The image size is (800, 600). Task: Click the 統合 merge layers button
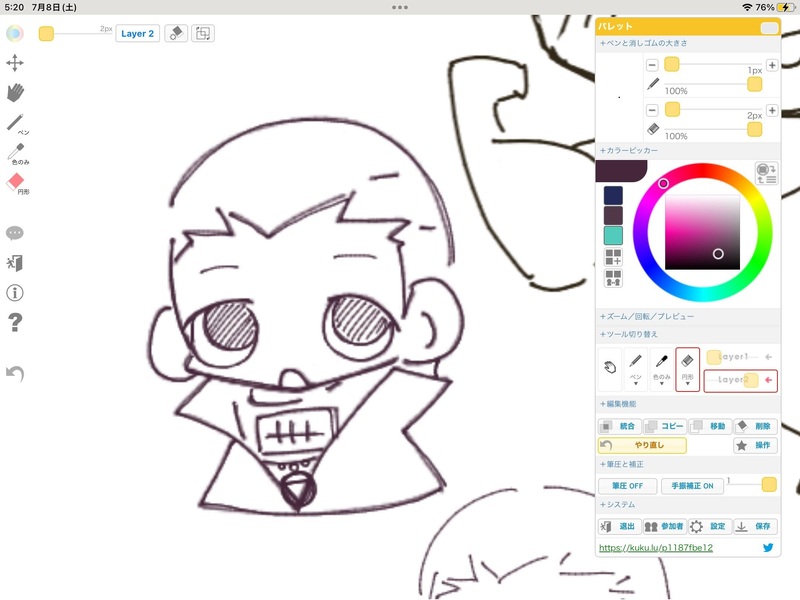[x=619, y=426]
